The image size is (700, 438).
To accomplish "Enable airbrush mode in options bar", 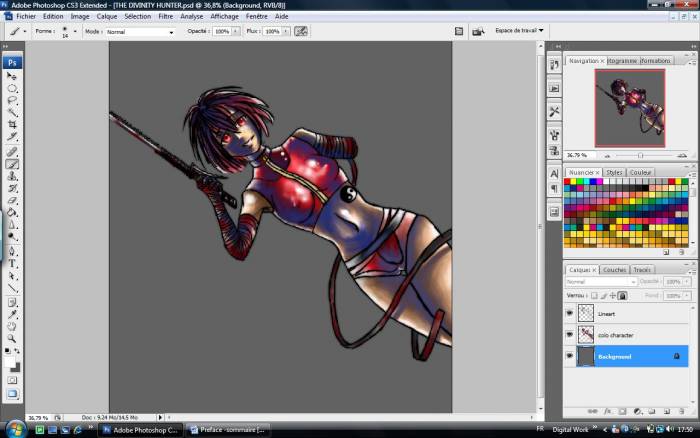I will [301, 31].
